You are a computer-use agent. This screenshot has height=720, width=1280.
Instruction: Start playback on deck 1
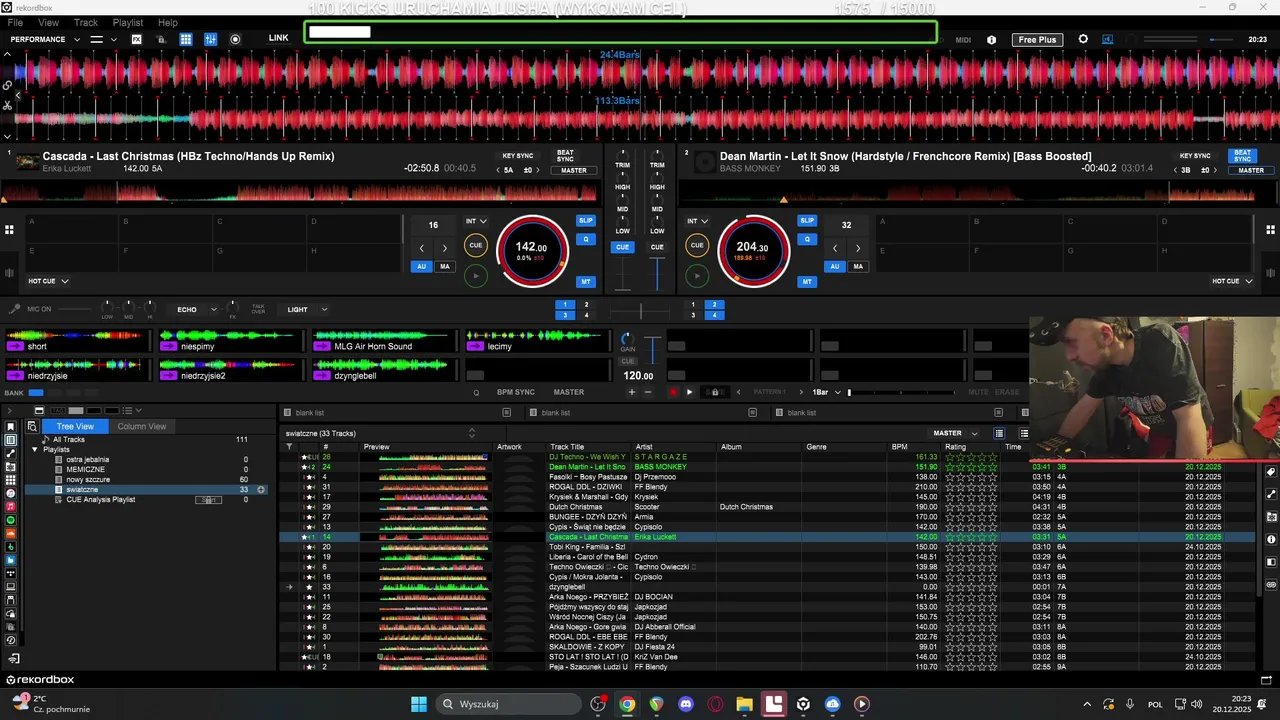(x=476, y=275)
